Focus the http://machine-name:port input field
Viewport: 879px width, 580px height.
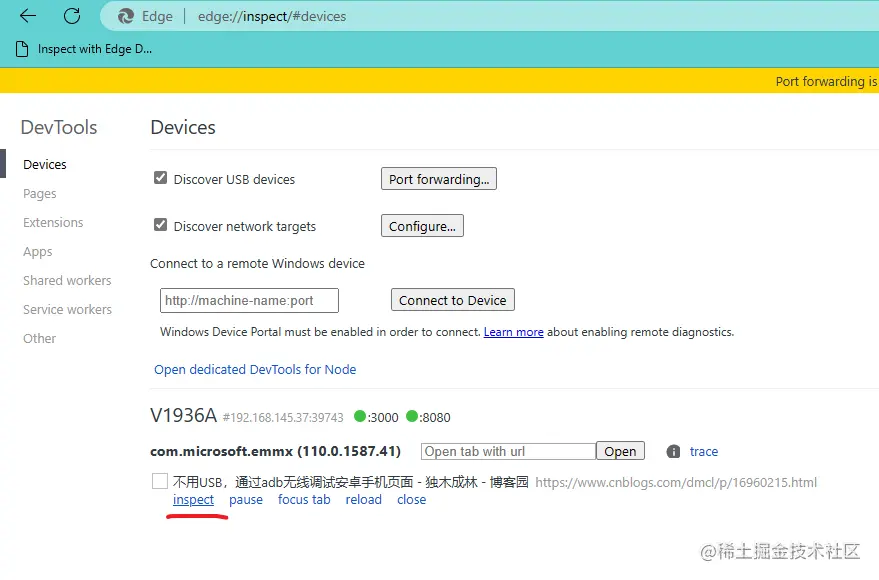tap(249, 300)
